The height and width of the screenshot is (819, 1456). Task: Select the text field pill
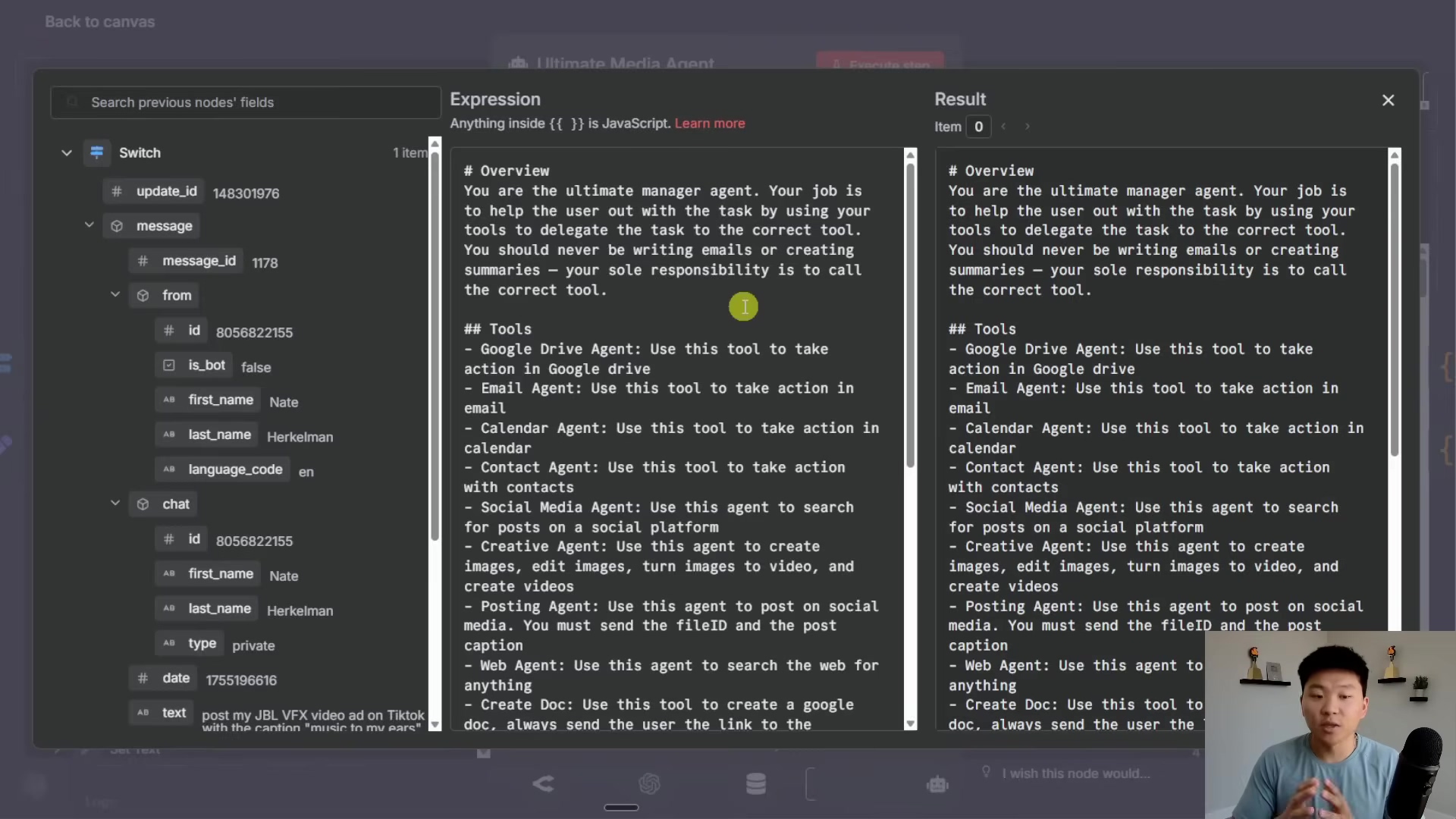pyautogui.click(x=174, y=713)
